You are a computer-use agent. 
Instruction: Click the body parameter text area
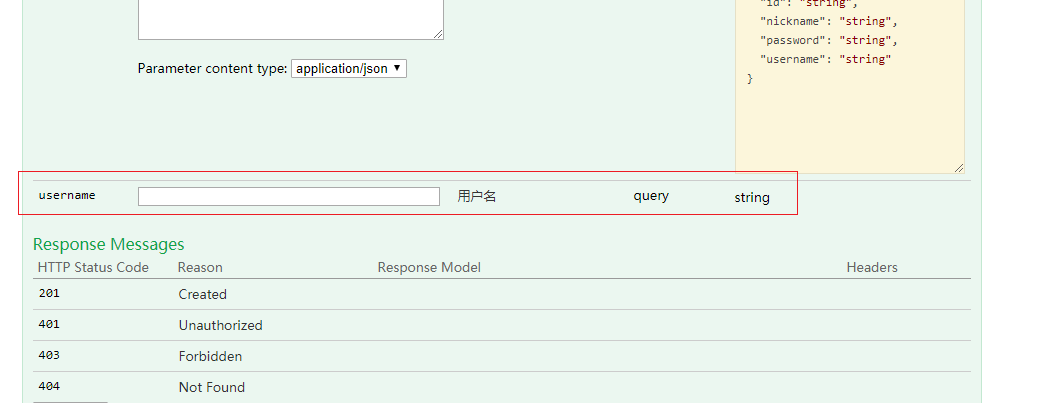(x=291, y=20)
